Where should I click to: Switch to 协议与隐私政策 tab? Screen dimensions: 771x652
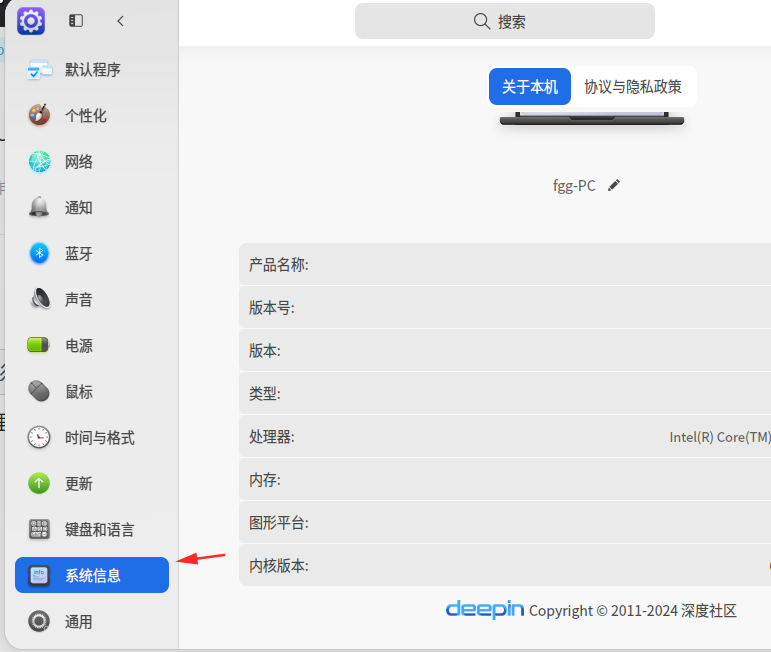(633, 87)
